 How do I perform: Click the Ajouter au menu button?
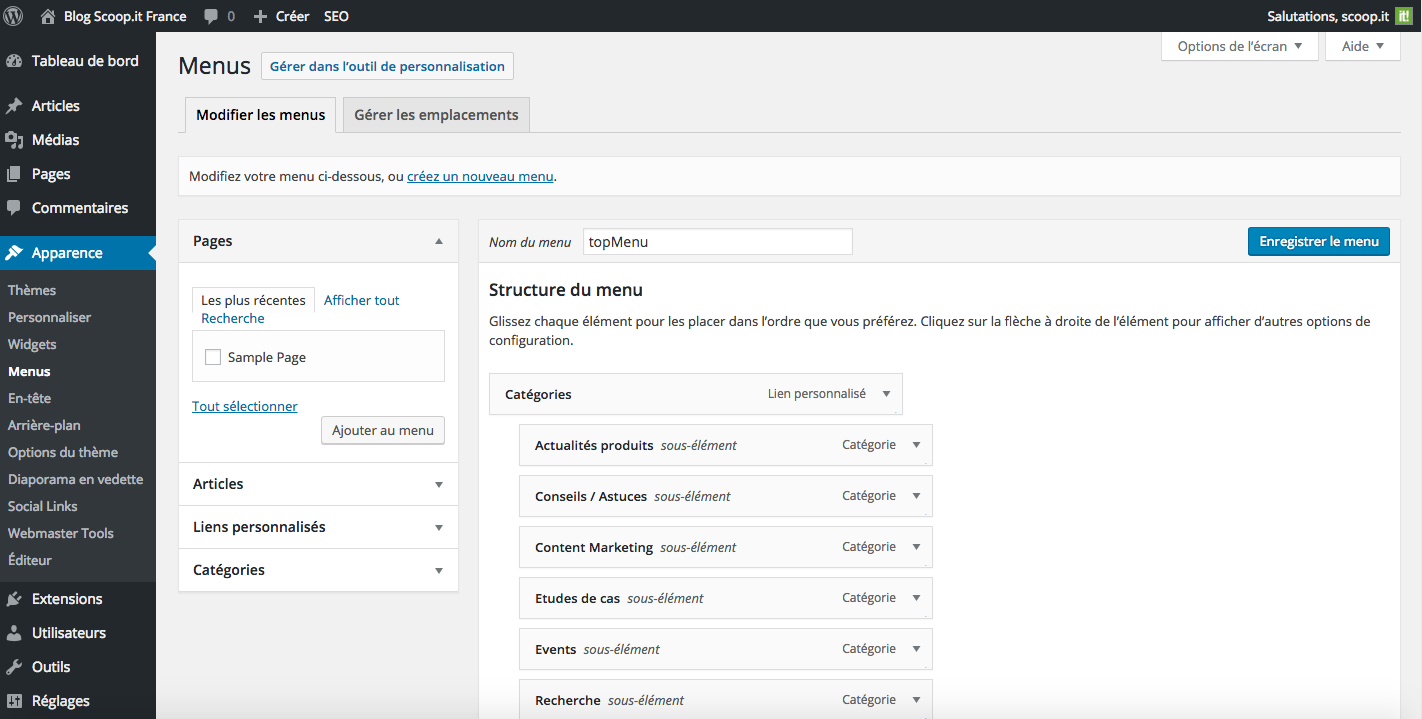383,430
